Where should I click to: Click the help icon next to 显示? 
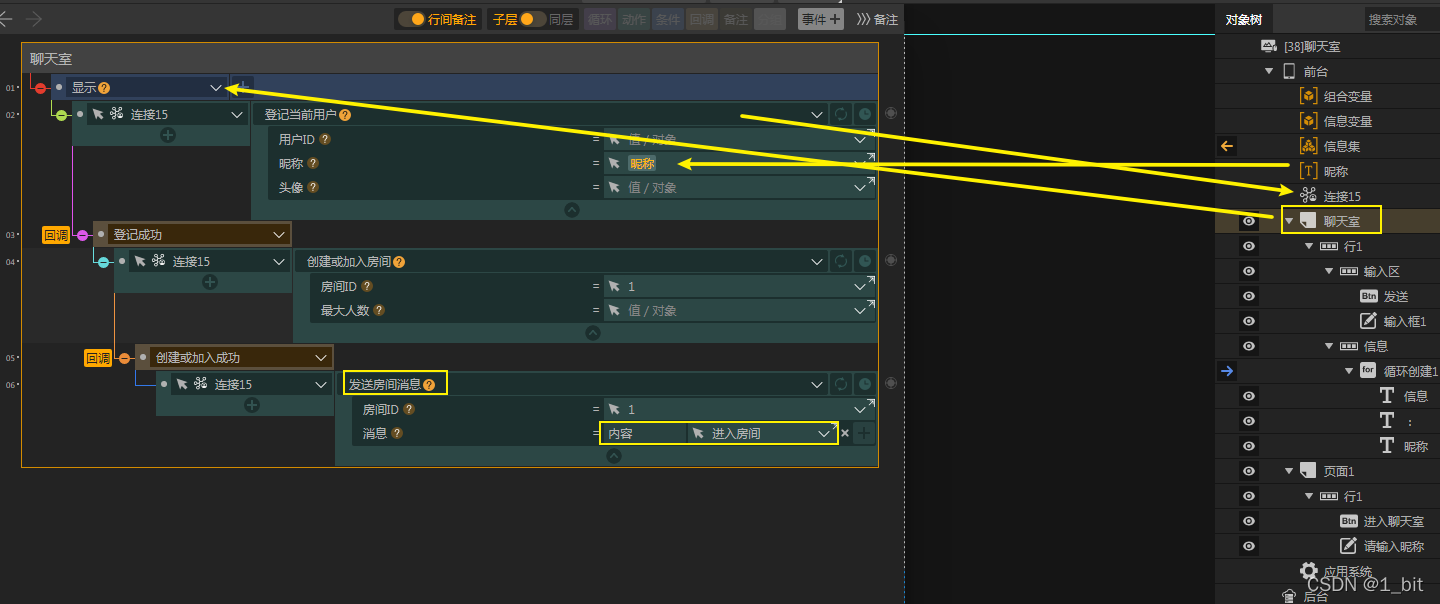click(x=104, y=88)
